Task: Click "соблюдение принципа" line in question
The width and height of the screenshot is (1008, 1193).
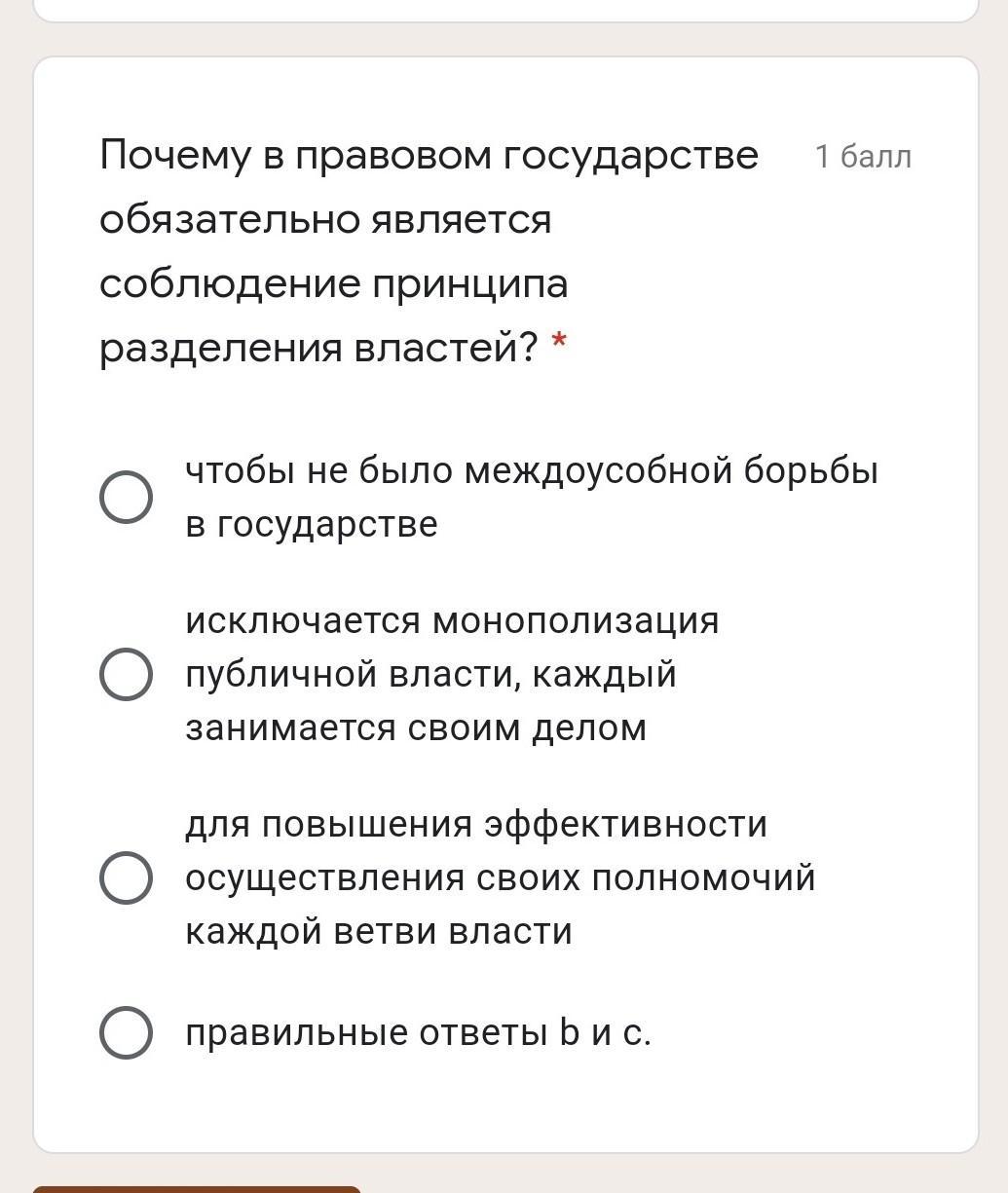Action: (333, 284)
